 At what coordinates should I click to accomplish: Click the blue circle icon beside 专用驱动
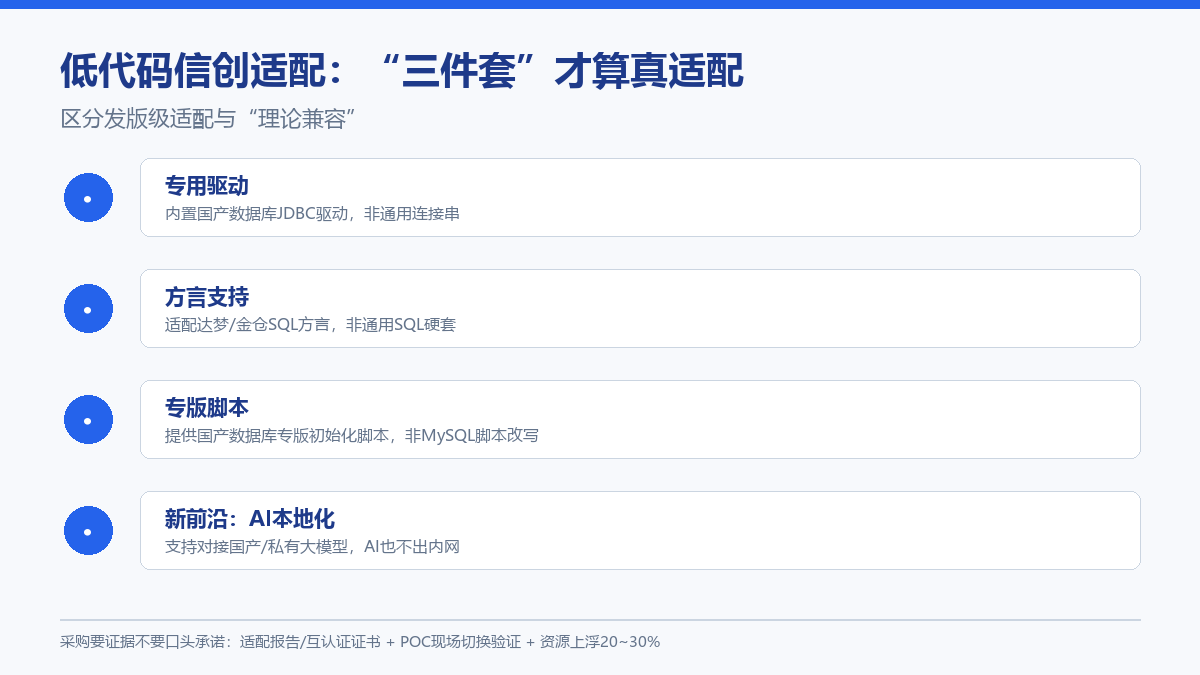[88, 198]
